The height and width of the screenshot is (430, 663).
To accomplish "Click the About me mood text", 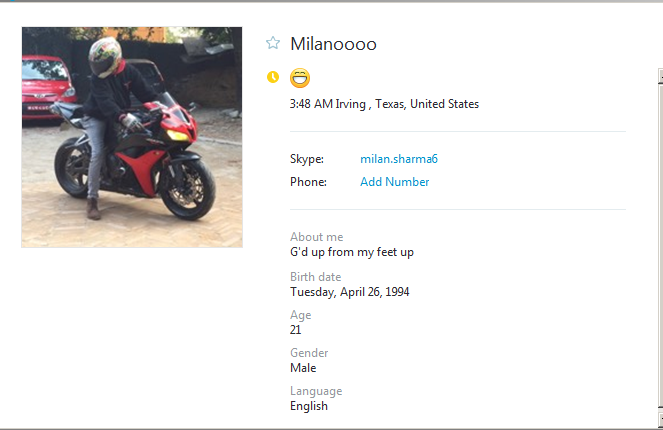I will [x=351, y=252].
